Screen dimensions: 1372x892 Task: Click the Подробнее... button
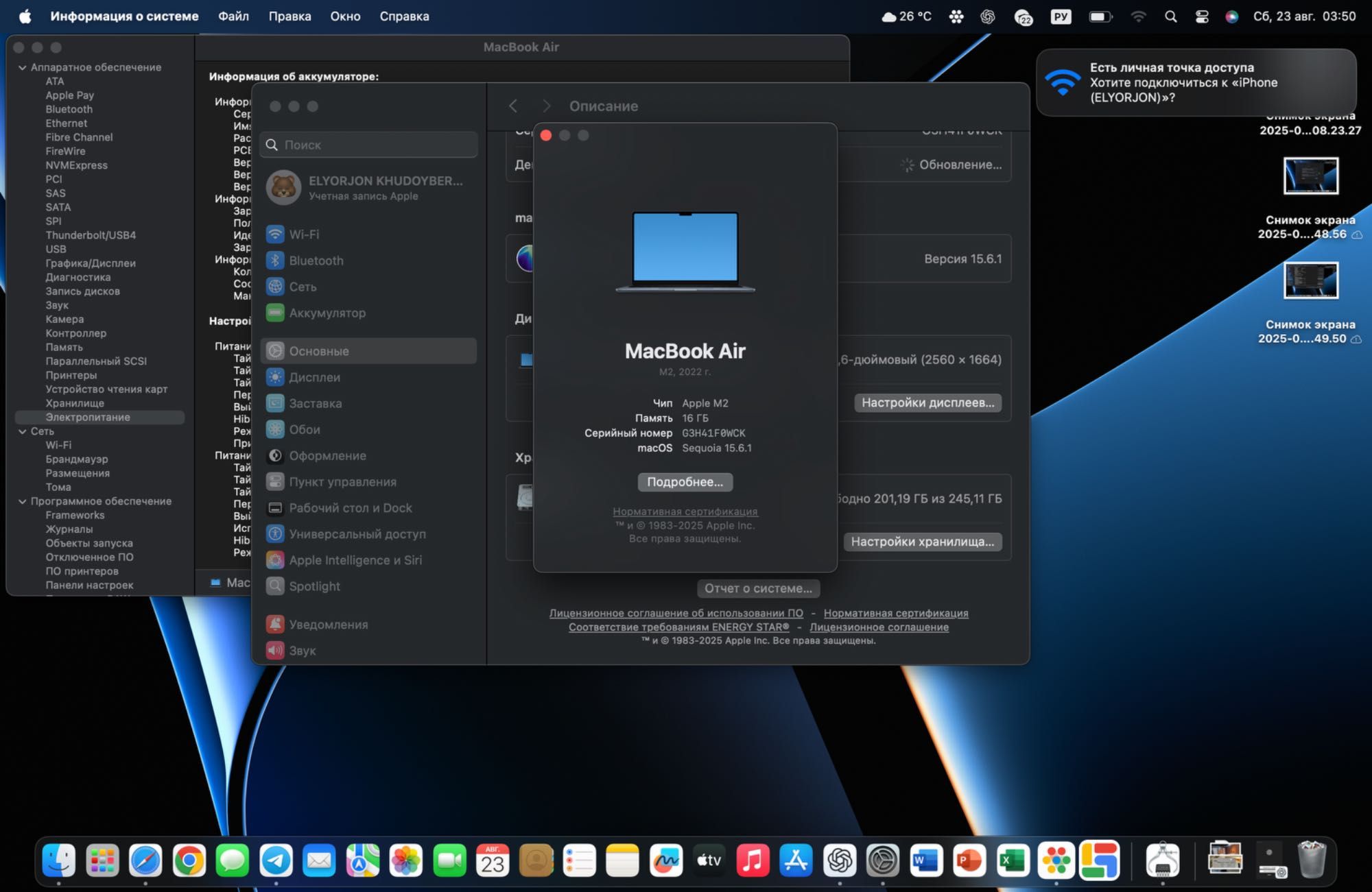pyautogui.click(x=685, y=482)
